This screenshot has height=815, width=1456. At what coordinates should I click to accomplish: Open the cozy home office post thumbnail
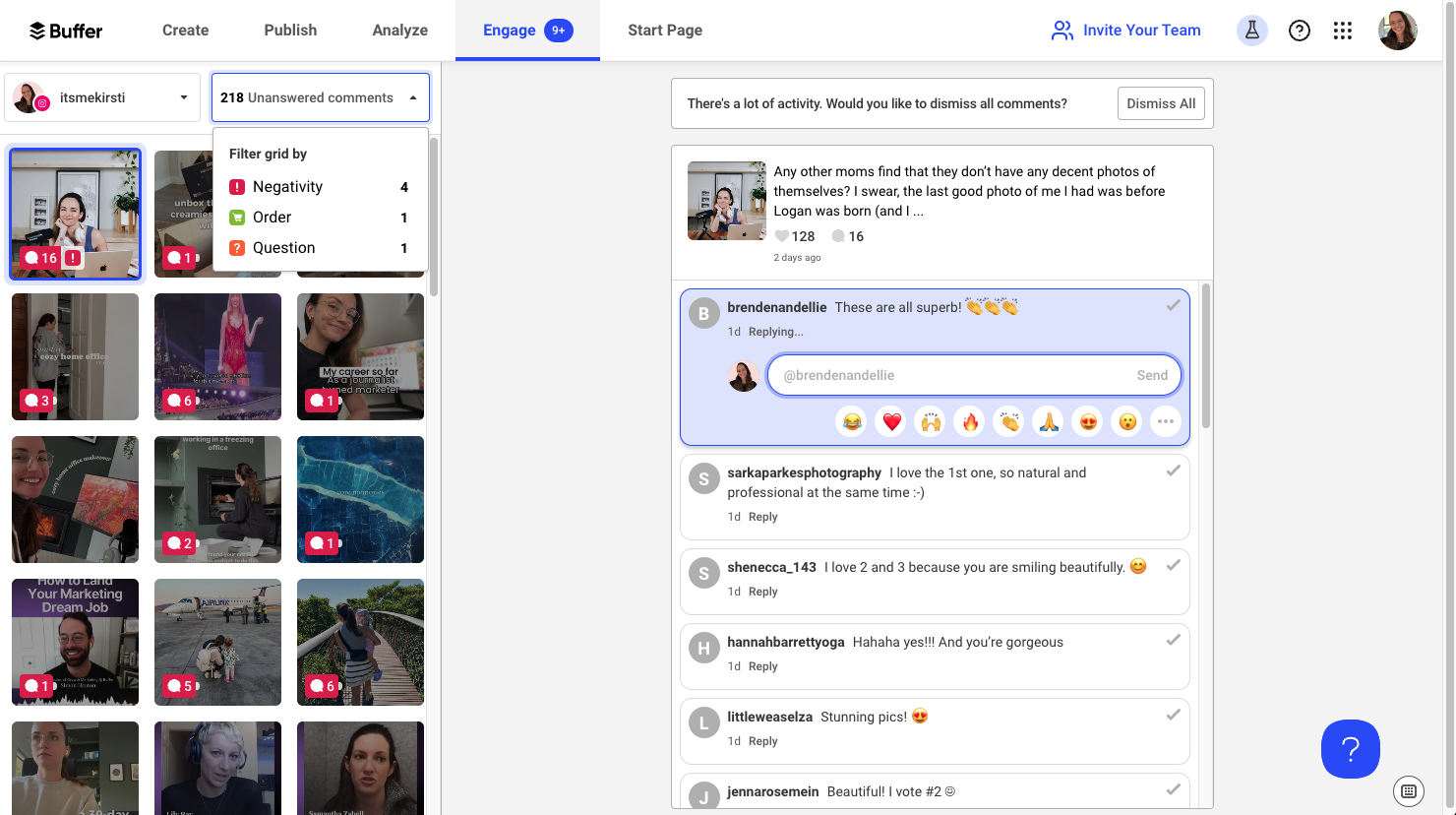[x=75, y=356]
